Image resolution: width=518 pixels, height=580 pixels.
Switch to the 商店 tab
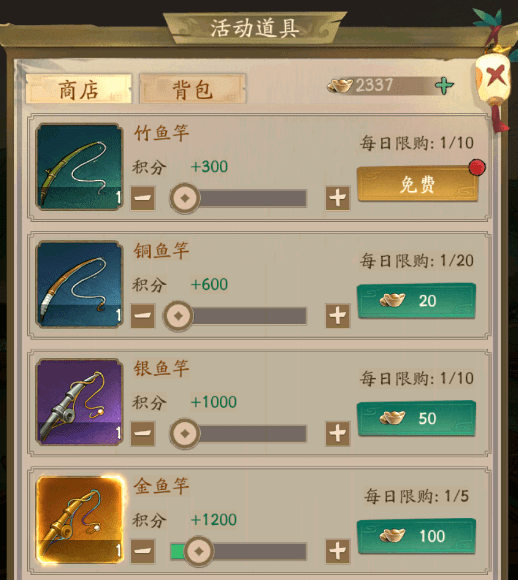coord(78,89)
